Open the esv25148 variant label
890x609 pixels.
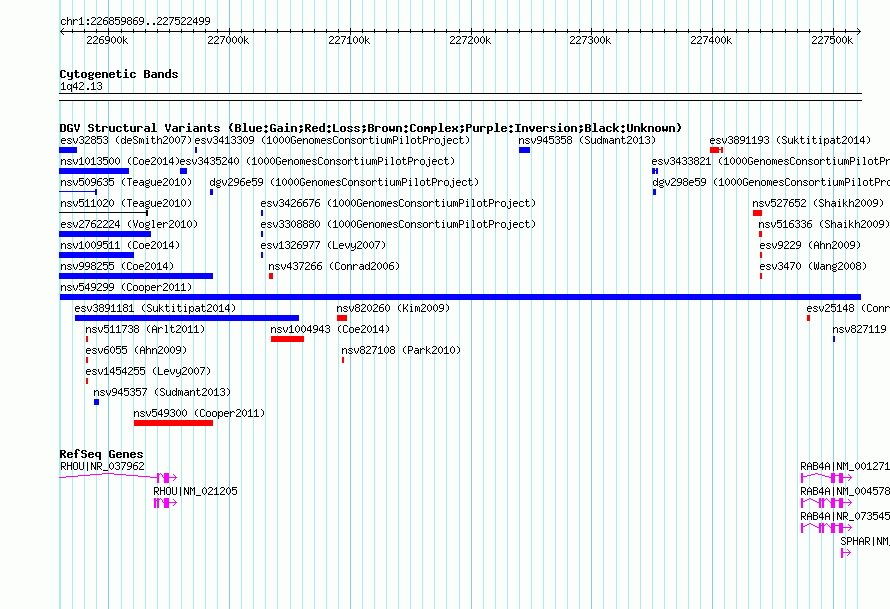click(848, 308)
